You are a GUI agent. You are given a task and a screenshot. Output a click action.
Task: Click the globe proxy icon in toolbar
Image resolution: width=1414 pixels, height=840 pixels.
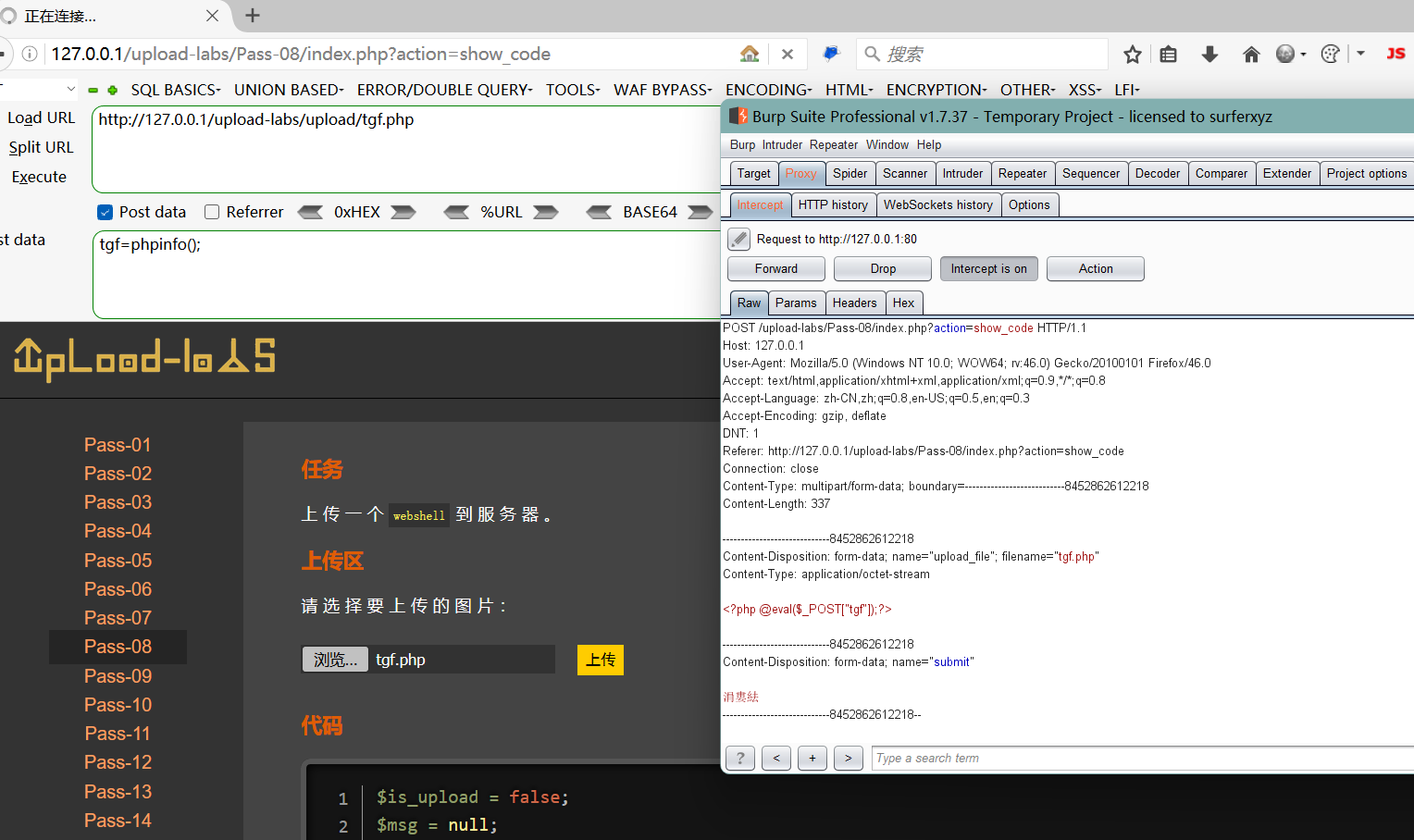[x=1285, y=55]
